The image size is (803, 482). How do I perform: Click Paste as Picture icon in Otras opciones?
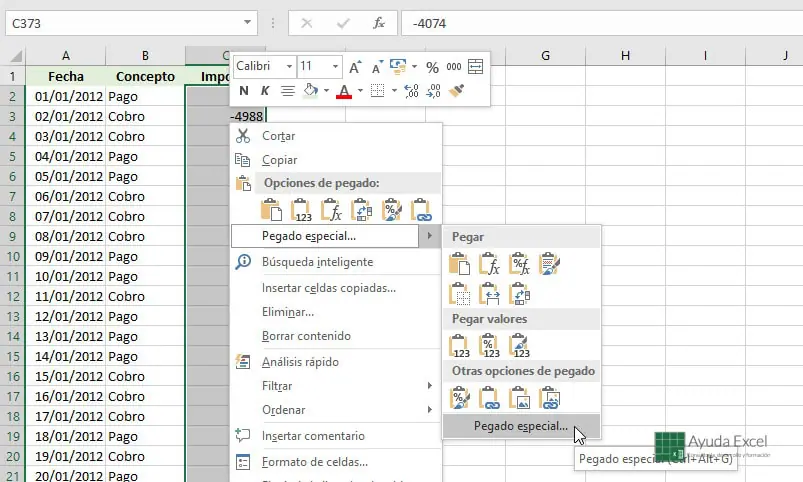click(x=519, y=398)
